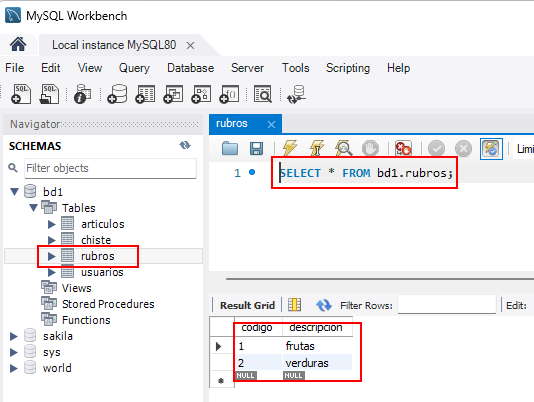Toggle wrap cell content in Result Grid

point(295,305)
